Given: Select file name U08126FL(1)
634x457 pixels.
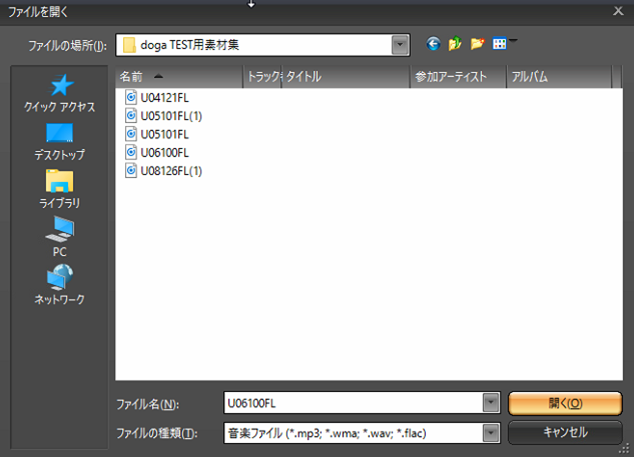Looking at the screenshot, I should 171,171.
